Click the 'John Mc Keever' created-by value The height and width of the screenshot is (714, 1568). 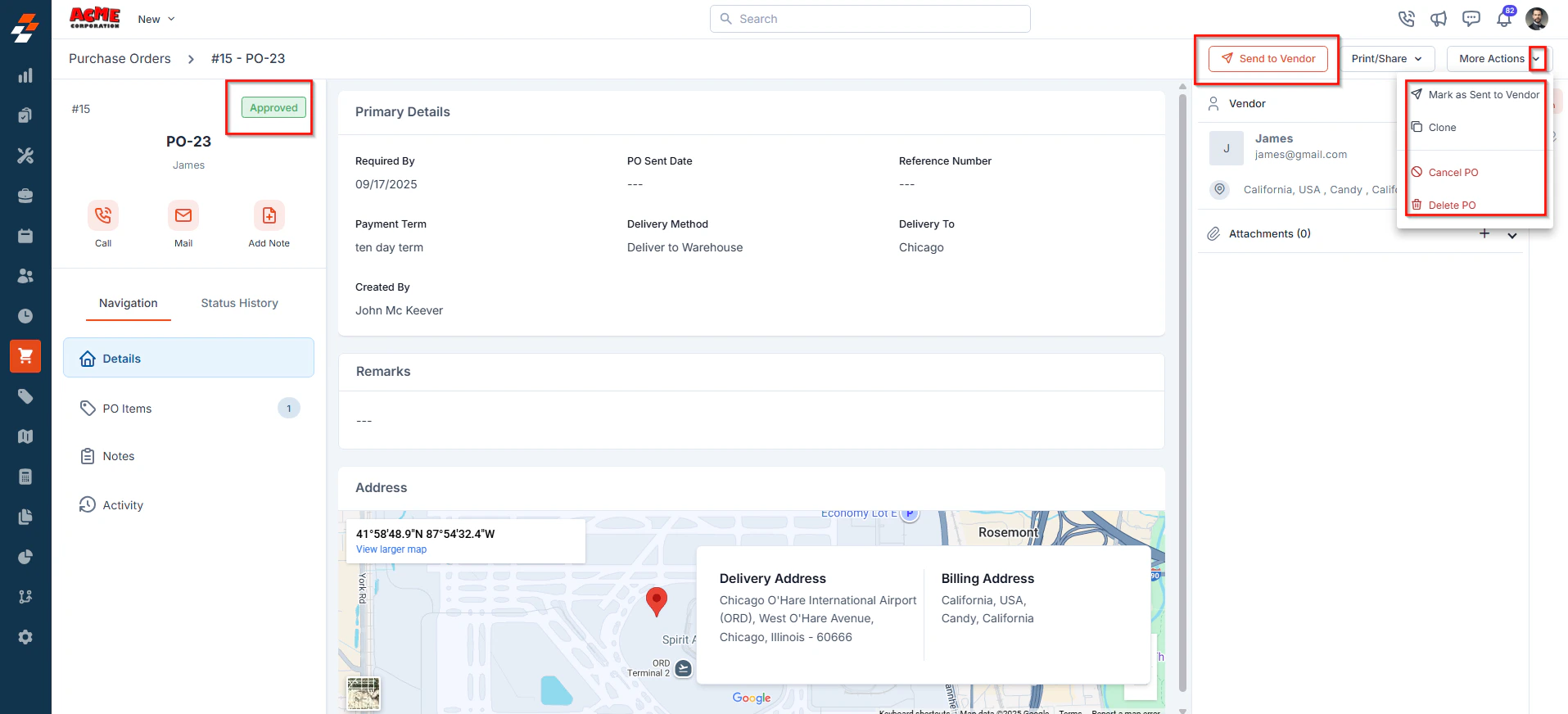[x=399, y=310]
